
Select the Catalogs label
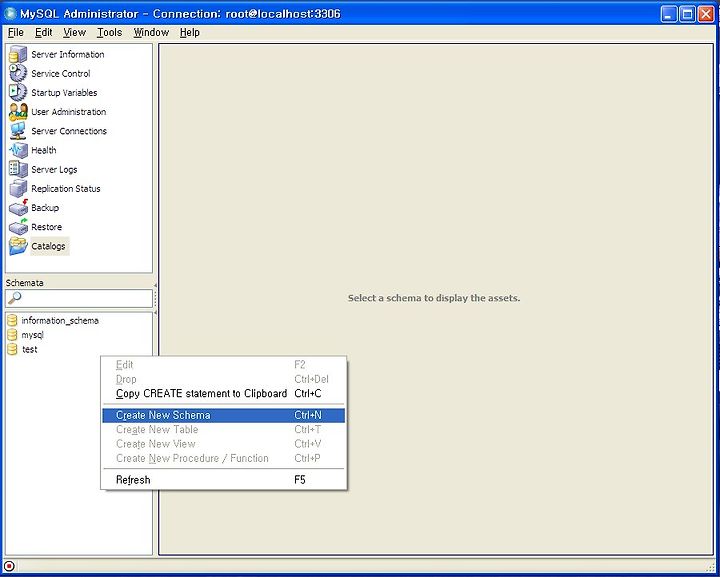click(48, 246)
